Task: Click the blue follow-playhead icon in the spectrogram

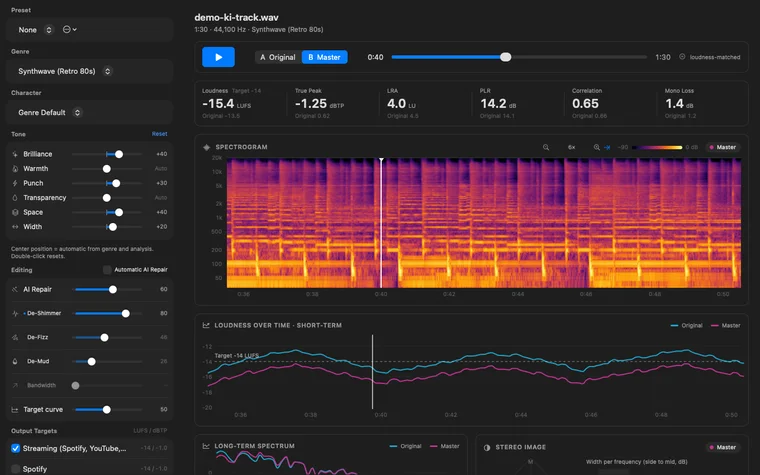Action: tap(607, 147)
